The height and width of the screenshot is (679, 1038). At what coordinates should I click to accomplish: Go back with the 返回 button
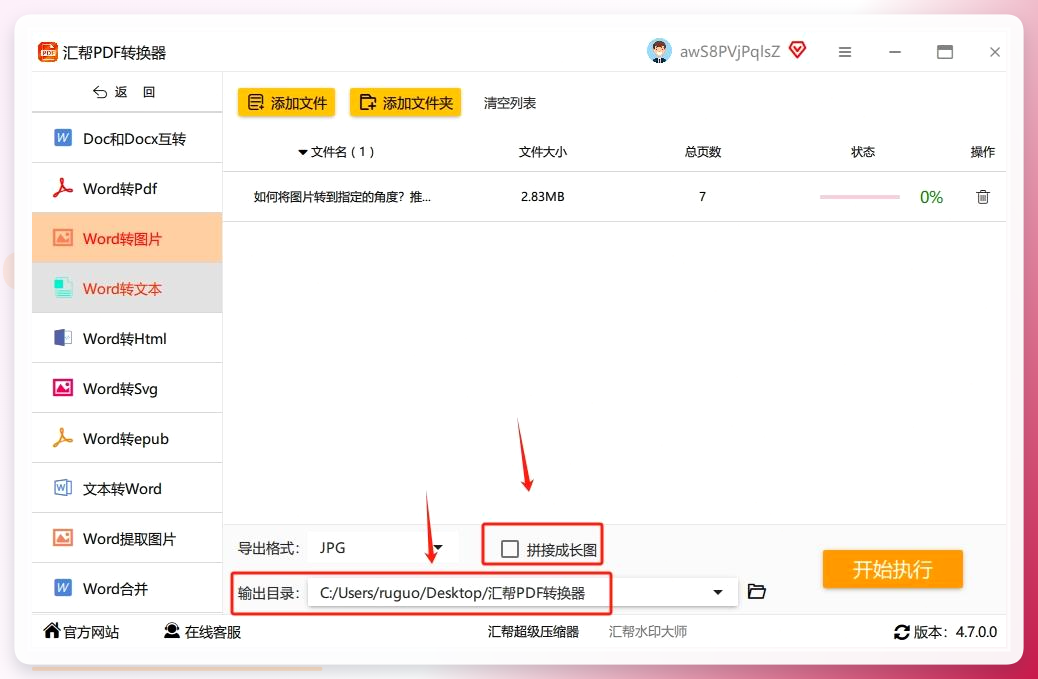(124, 92)
